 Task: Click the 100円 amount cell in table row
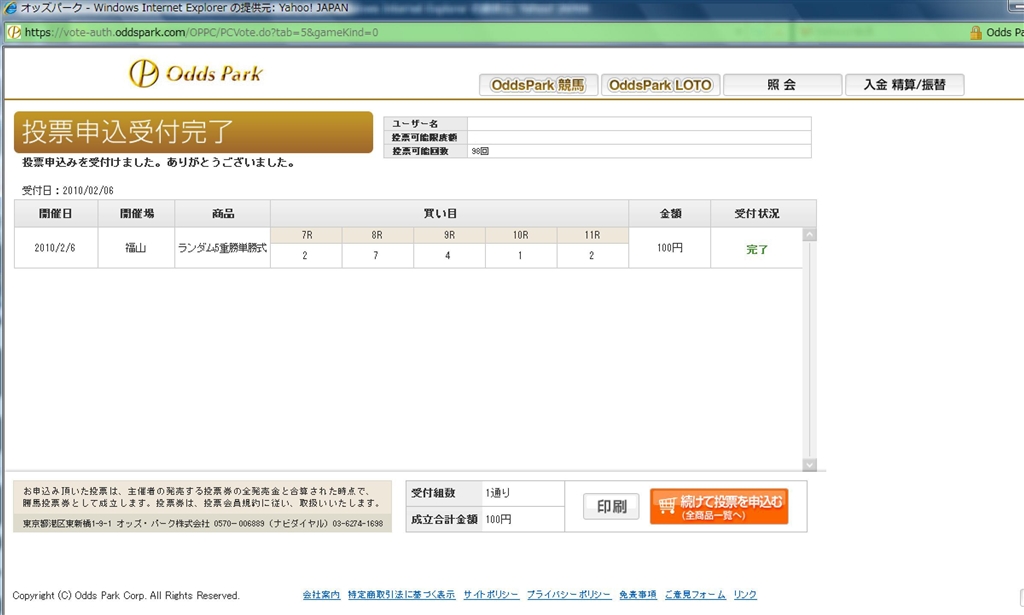pyautogui.click(x=669, y=248)
